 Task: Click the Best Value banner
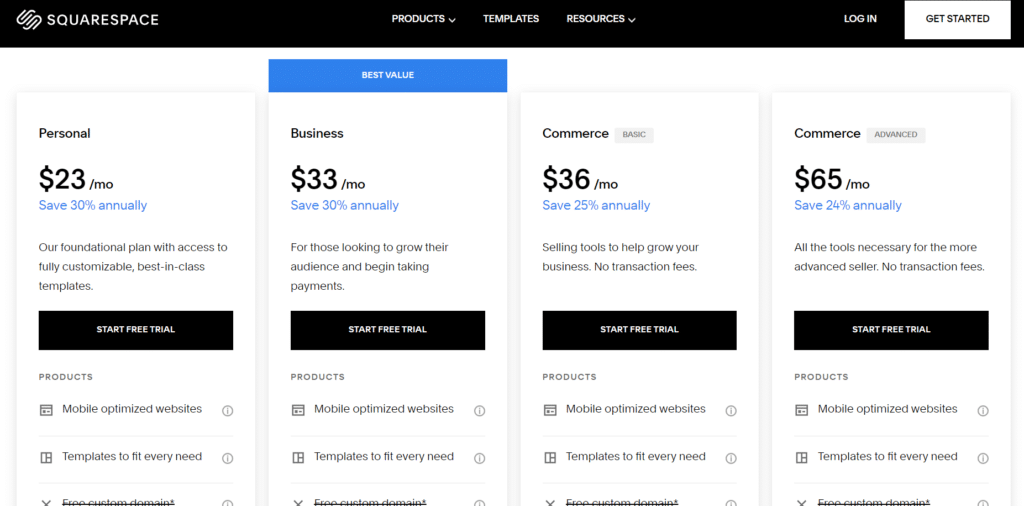click(x=388, y=75)
